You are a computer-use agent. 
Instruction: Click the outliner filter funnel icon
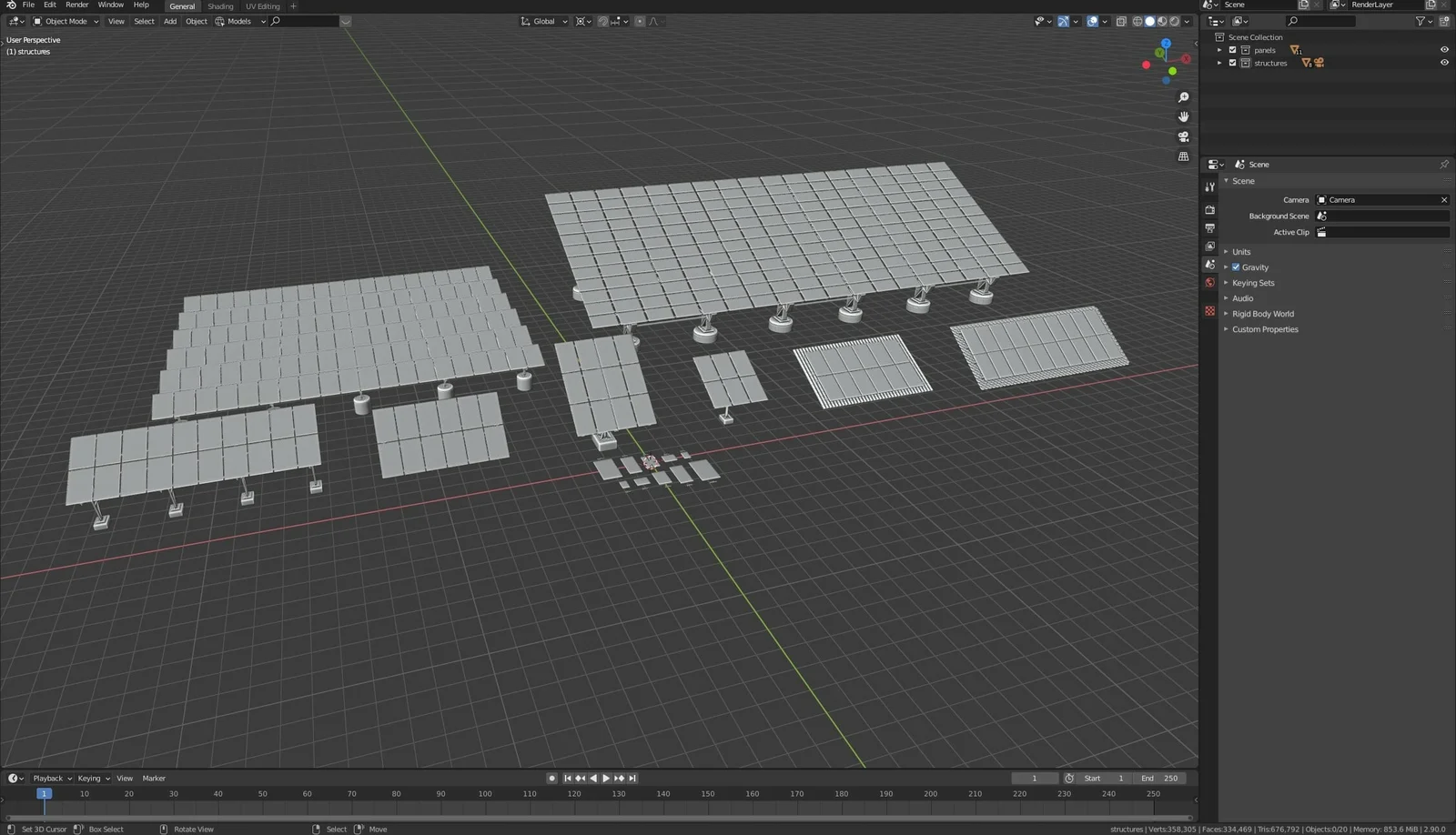click(x=1421, y=21)
